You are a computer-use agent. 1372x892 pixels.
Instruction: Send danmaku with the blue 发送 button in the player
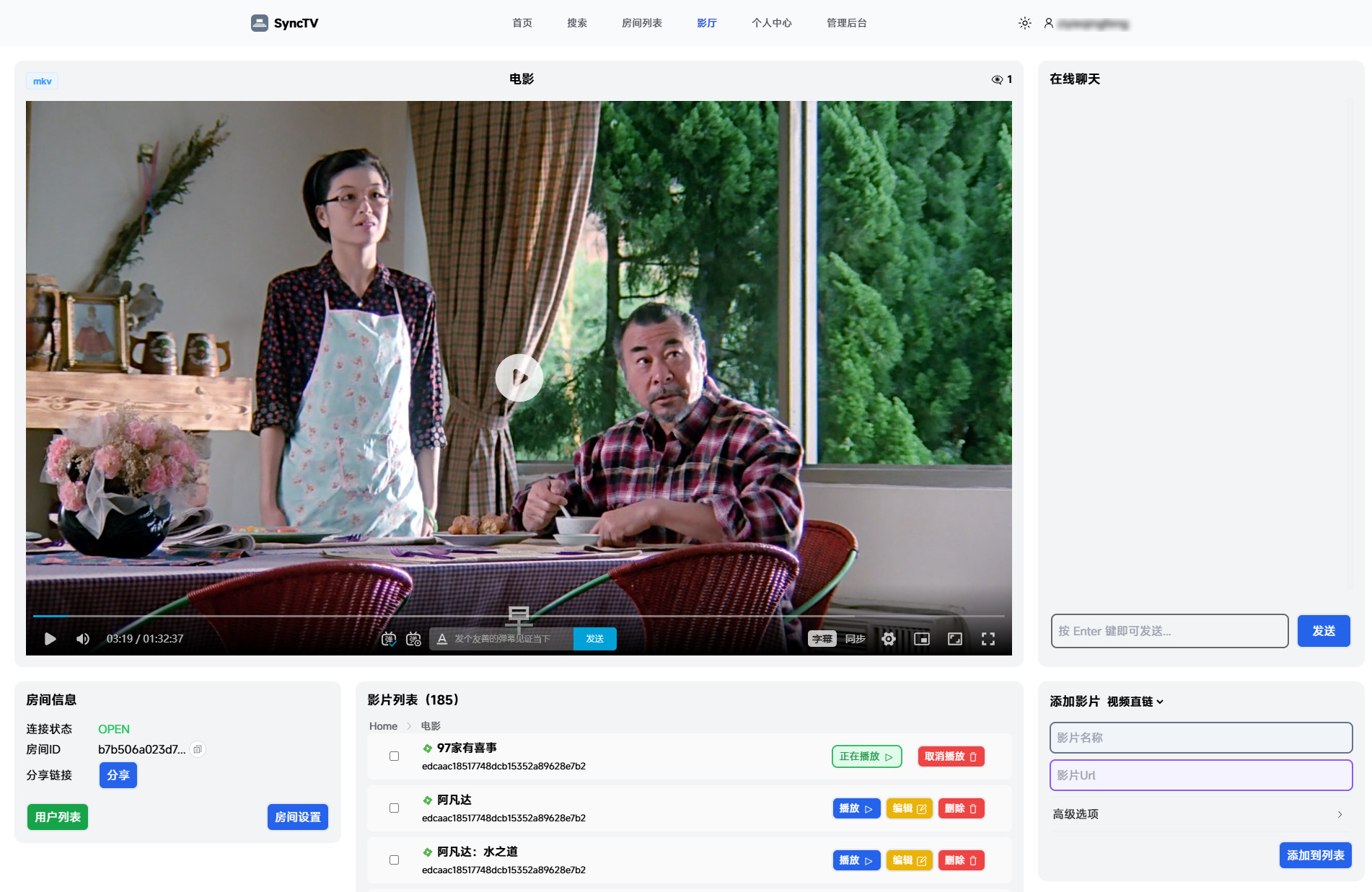[x=595, y=639]
